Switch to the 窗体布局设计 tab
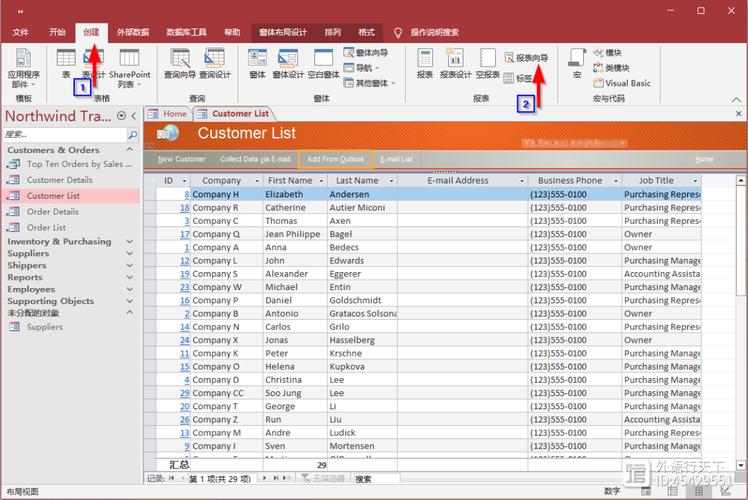The height and width of the screenshot is (500, 748). (283, 32)
